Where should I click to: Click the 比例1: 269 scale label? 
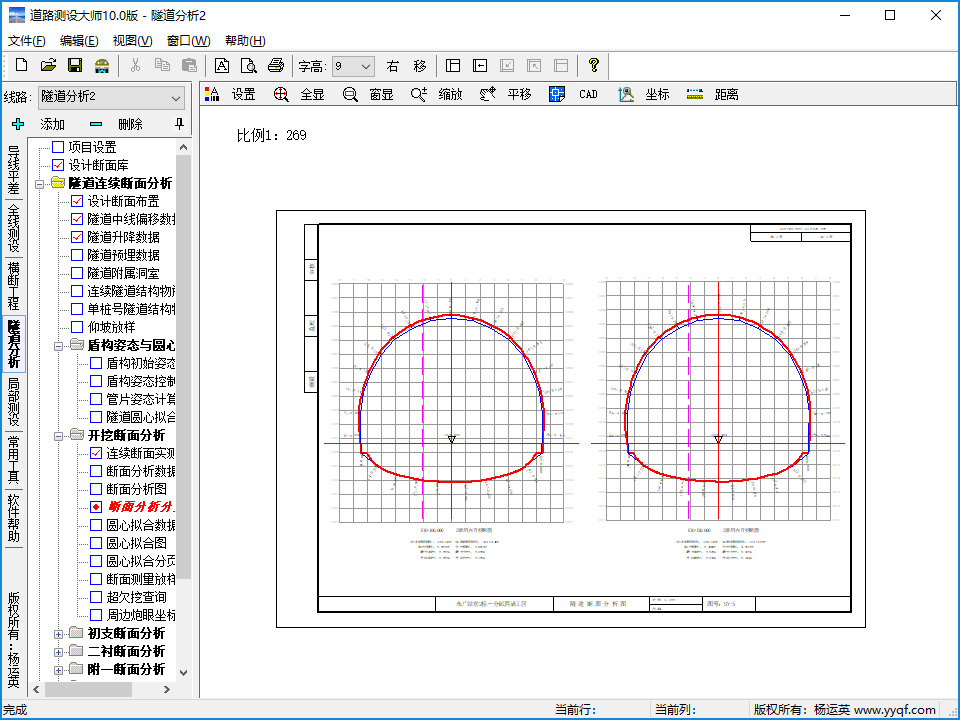click(271, 135)
